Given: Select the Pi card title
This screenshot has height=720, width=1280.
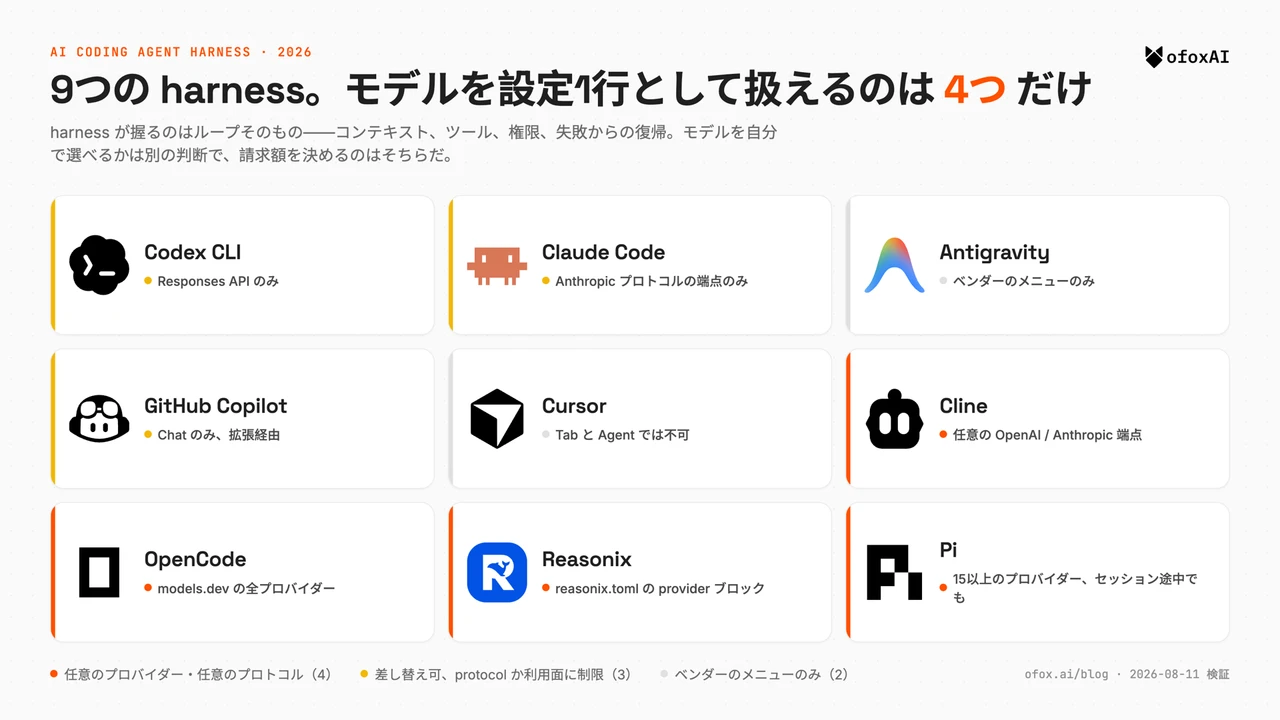Looking at the screenshot, I should coord(949,549).
